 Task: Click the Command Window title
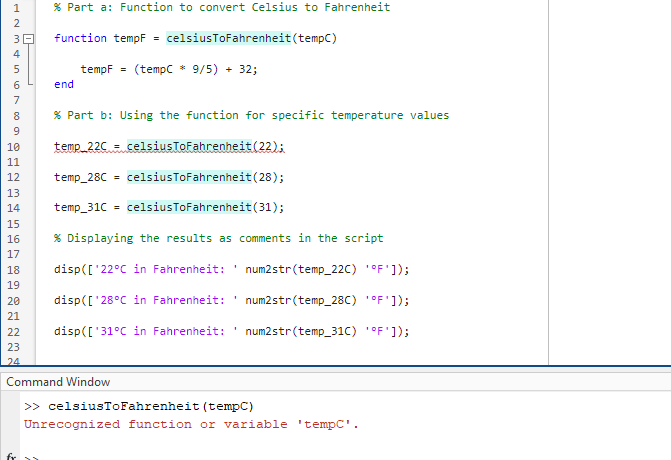pos(58,382)
